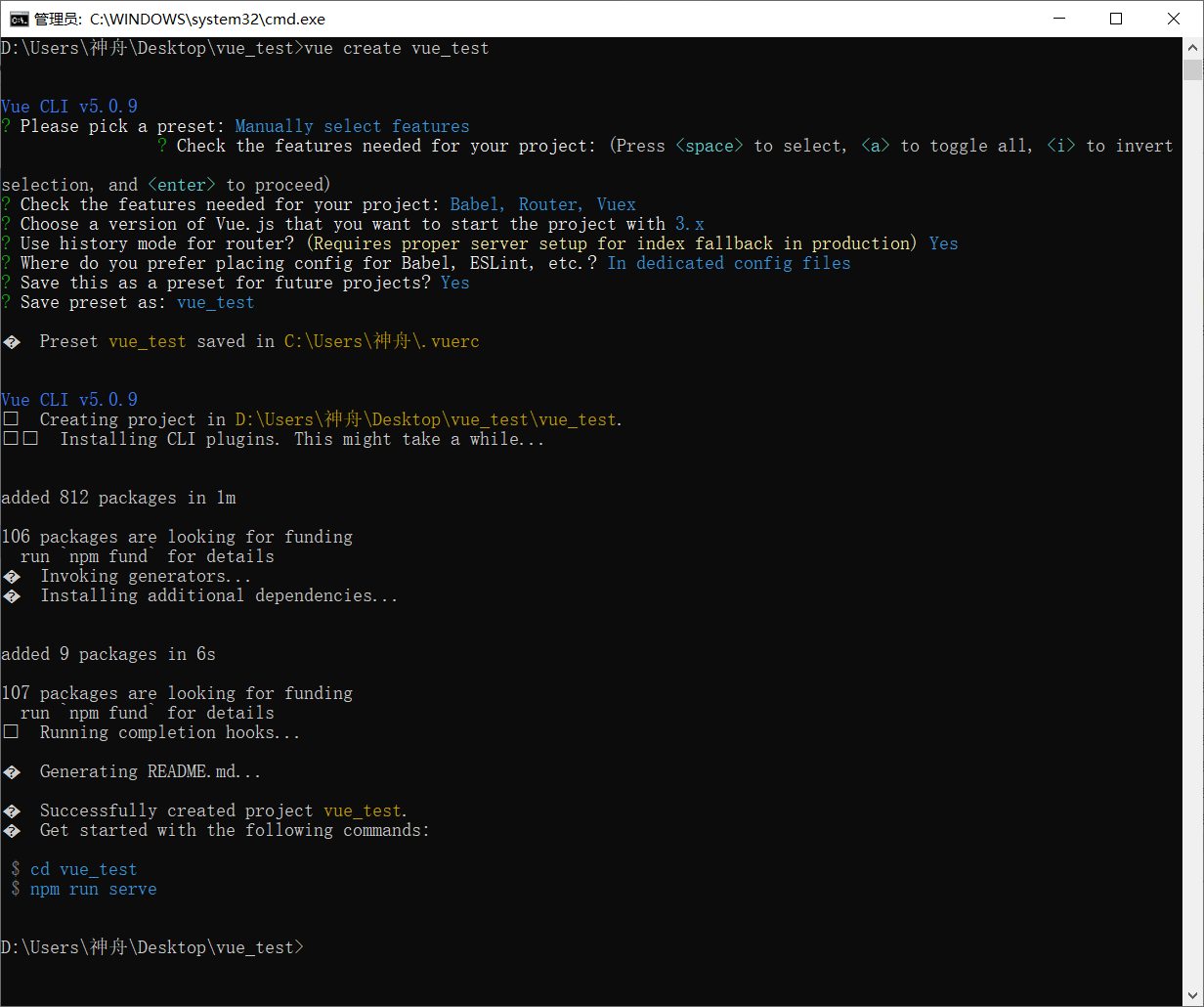The height and width of the screenshot is (1007, 1204).
Task: Click the project path D:\Users\神舟\Desktop\vue_test\vue_test
Action: (426, 419)
